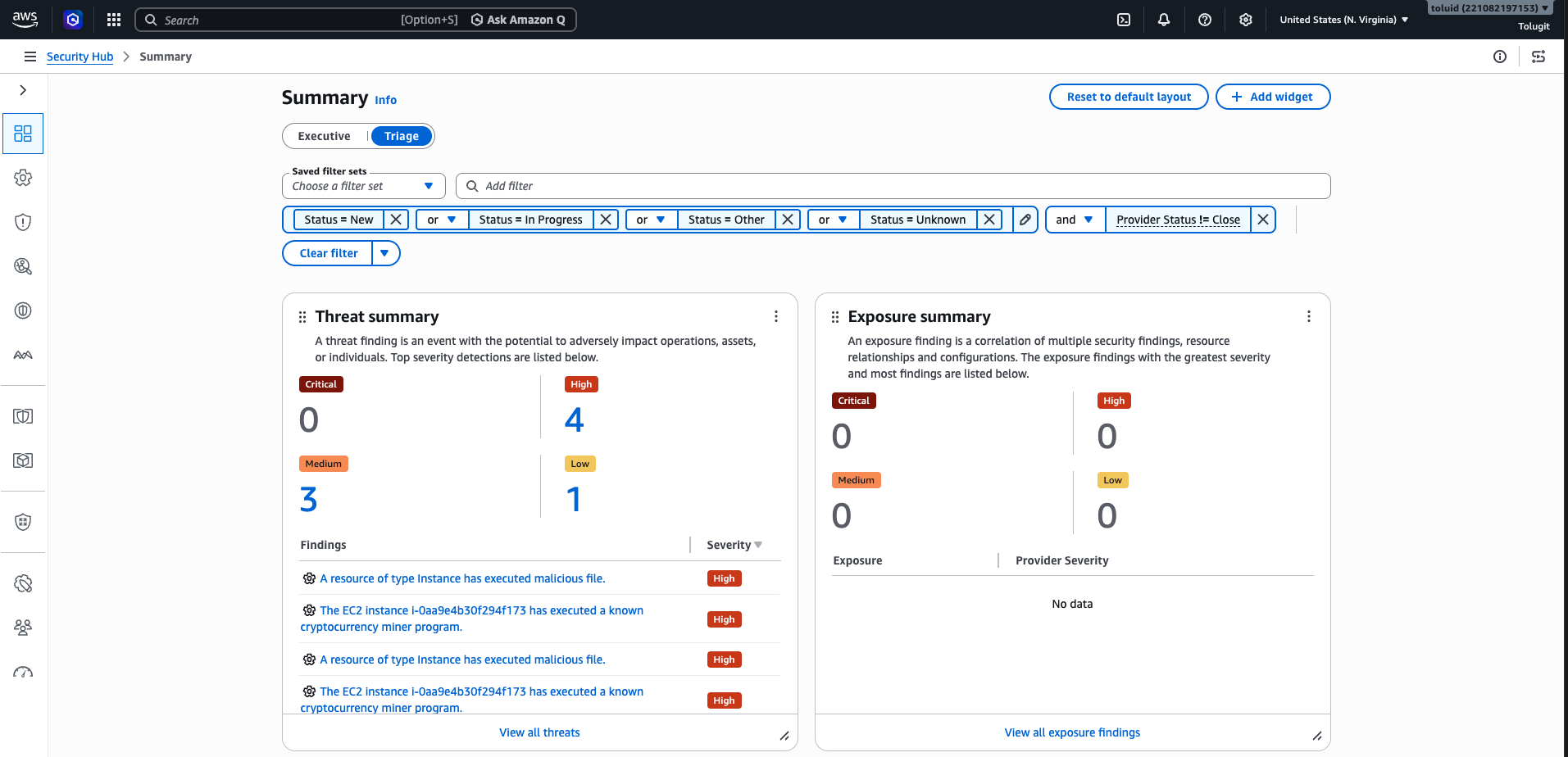Remove the Status = Unknown filter token
The width and height of the screenshot is (1568, 757).
point(989,220)
